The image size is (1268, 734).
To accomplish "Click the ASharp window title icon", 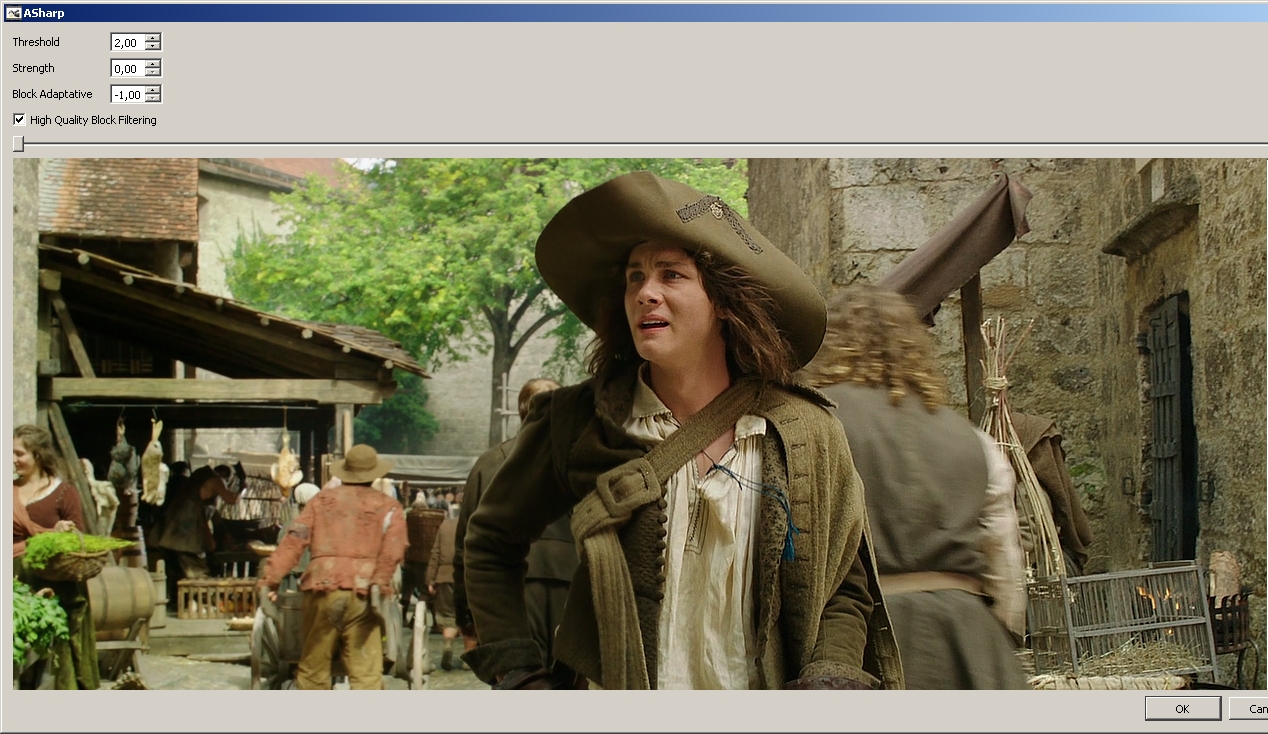I will pyautogui.click(x=13, y=13).
